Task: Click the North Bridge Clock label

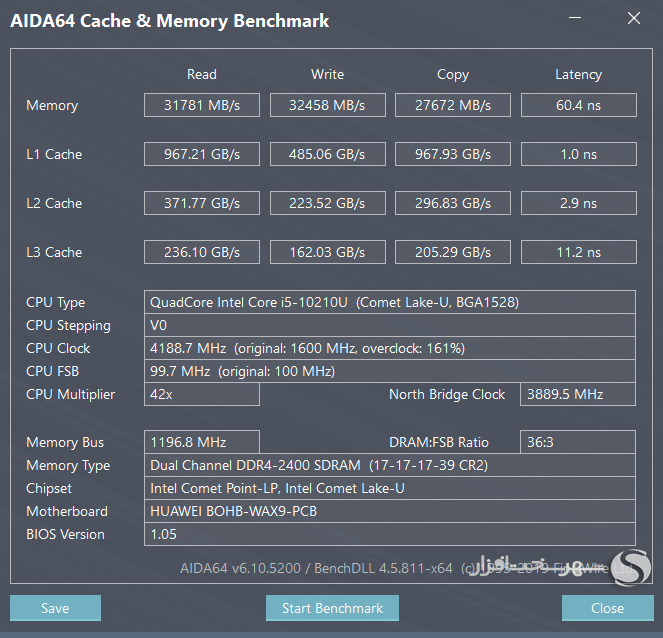Action: [x=447, y=394]
